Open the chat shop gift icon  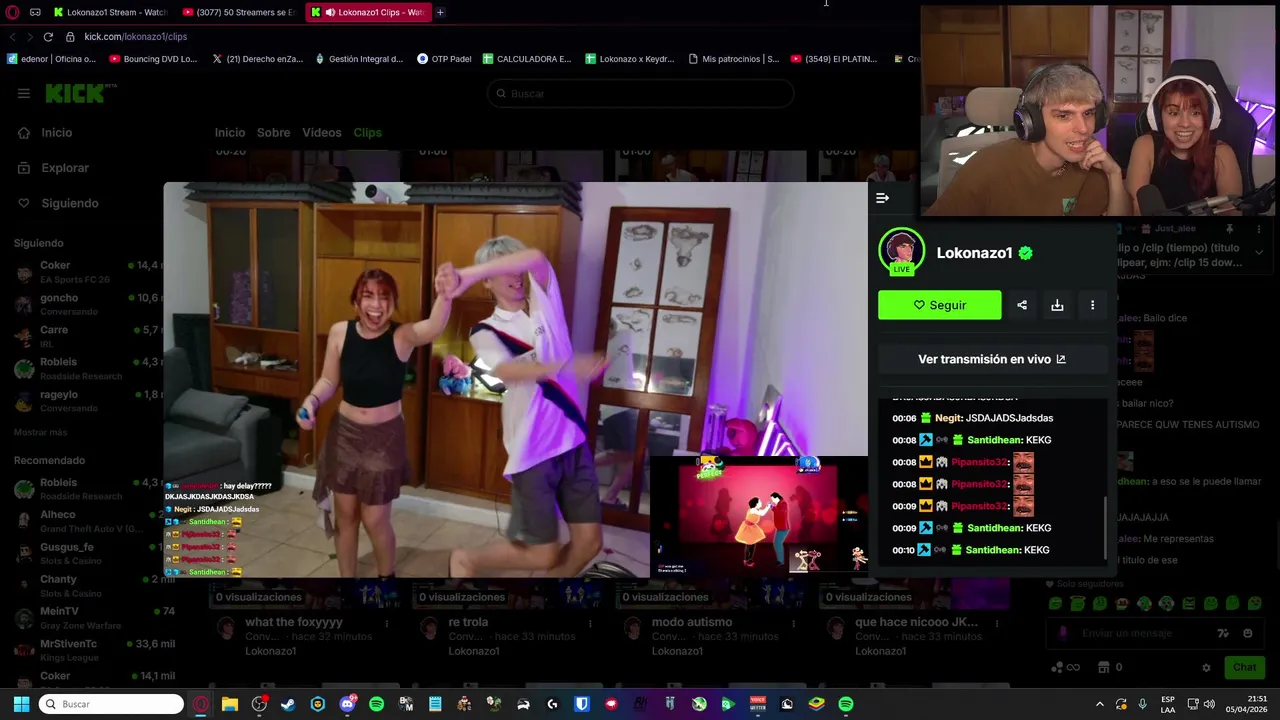tap(1104, 667)
